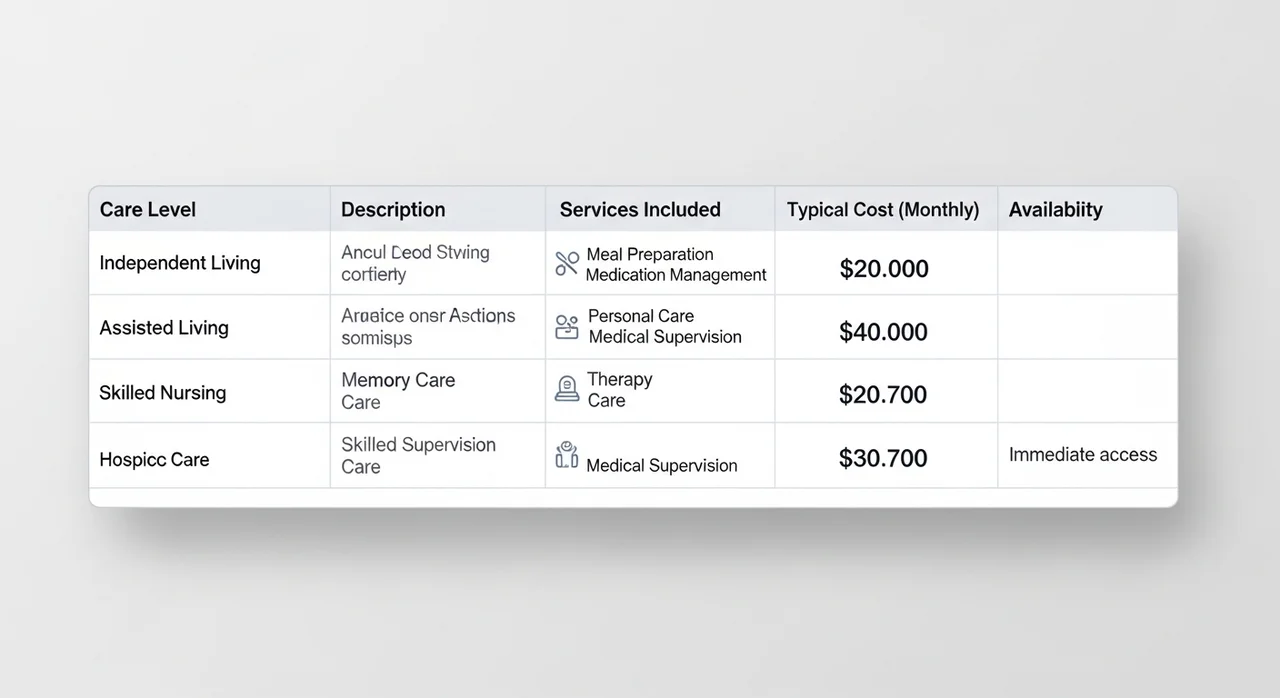Select the Assisted Living care level
1280x698 pixels.
click(x=164, y=328)
